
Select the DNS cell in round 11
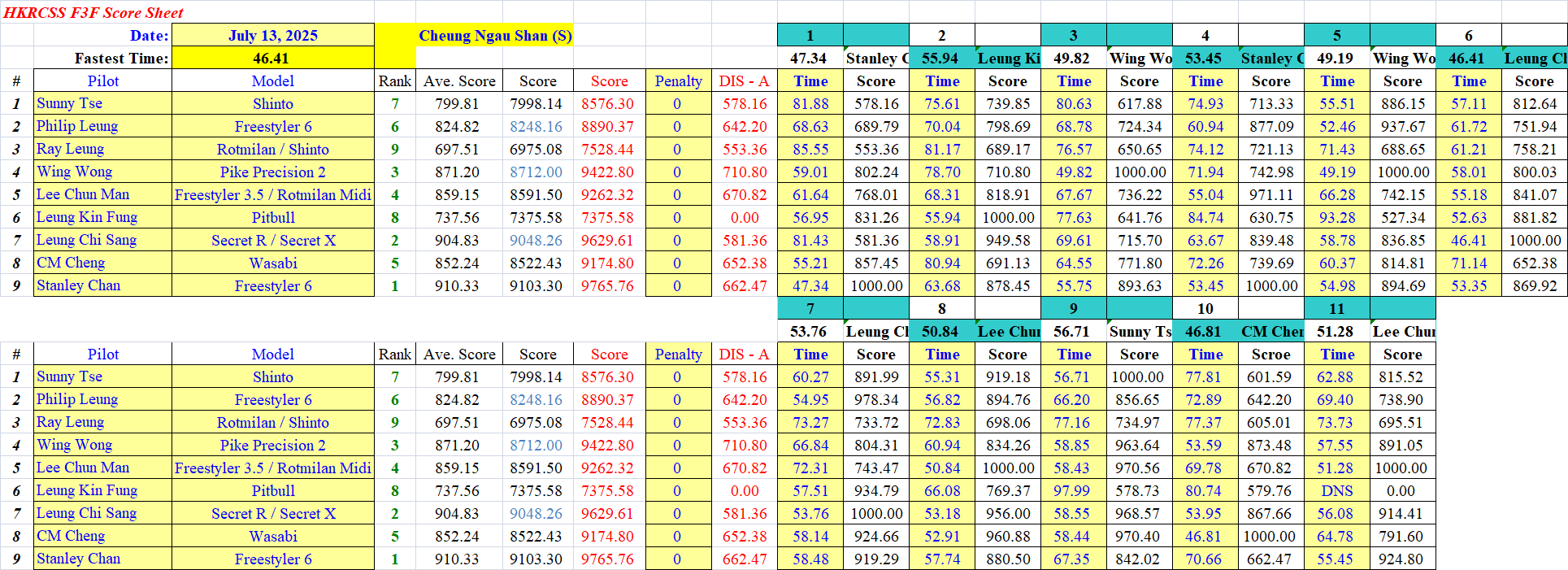[1336, 490]
